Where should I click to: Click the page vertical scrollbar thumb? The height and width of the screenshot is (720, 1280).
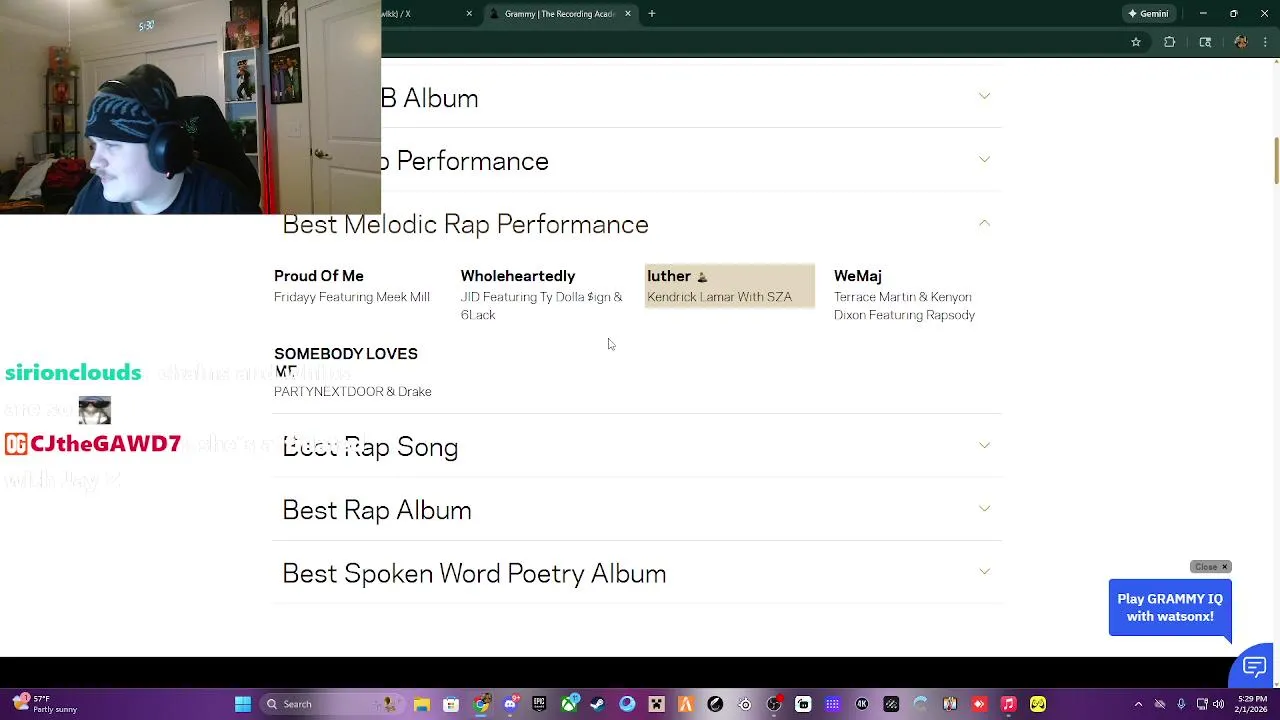[x=1276, y=160]
